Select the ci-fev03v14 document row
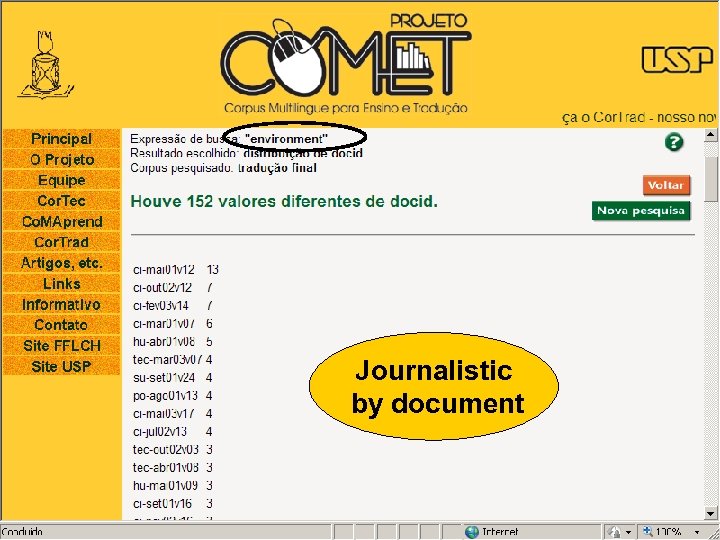This screenshot has width=720, height=540. (x=173, y=306)
